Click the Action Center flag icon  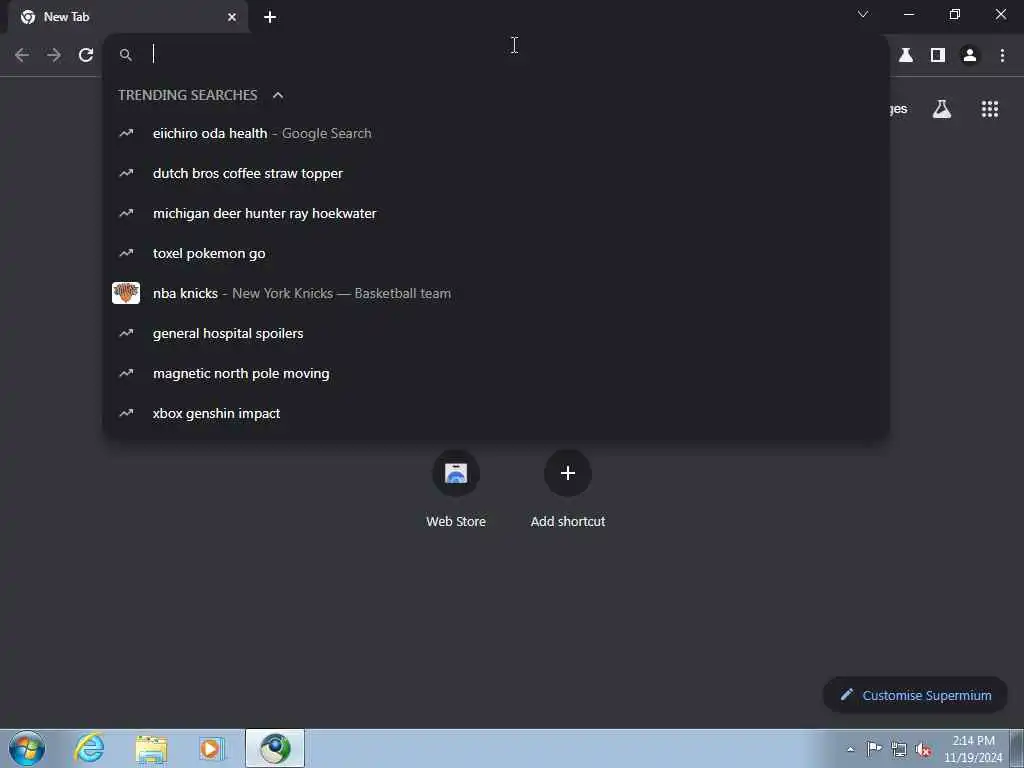874,749
